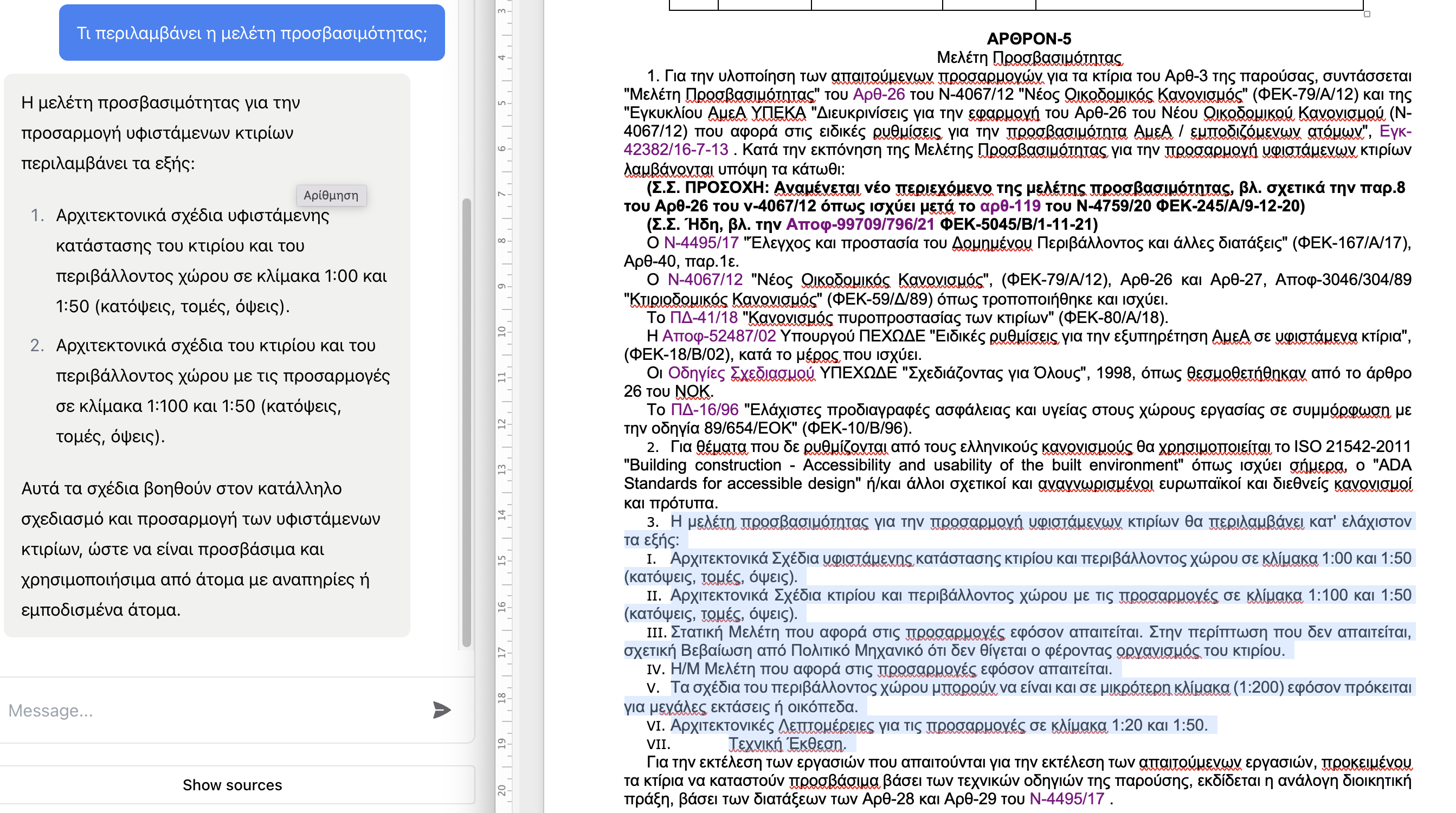Click the Ν-4495/17 link in last paragraph
This screenshot has height=813, width=1456.
(1067, 799)
